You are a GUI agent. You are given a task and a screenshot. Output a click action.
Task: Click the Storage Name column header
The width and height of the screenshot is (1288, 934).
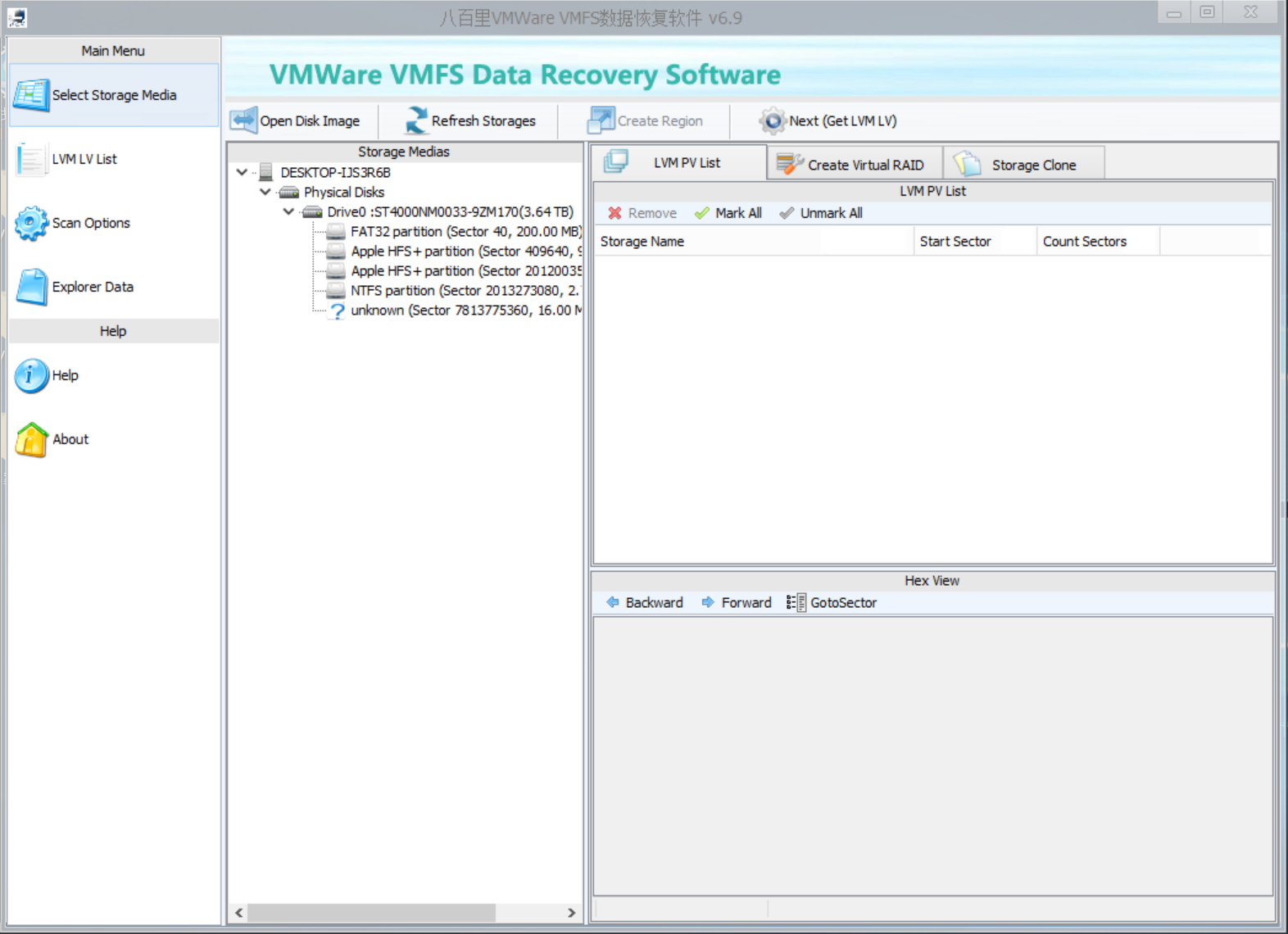pos(754,242)
